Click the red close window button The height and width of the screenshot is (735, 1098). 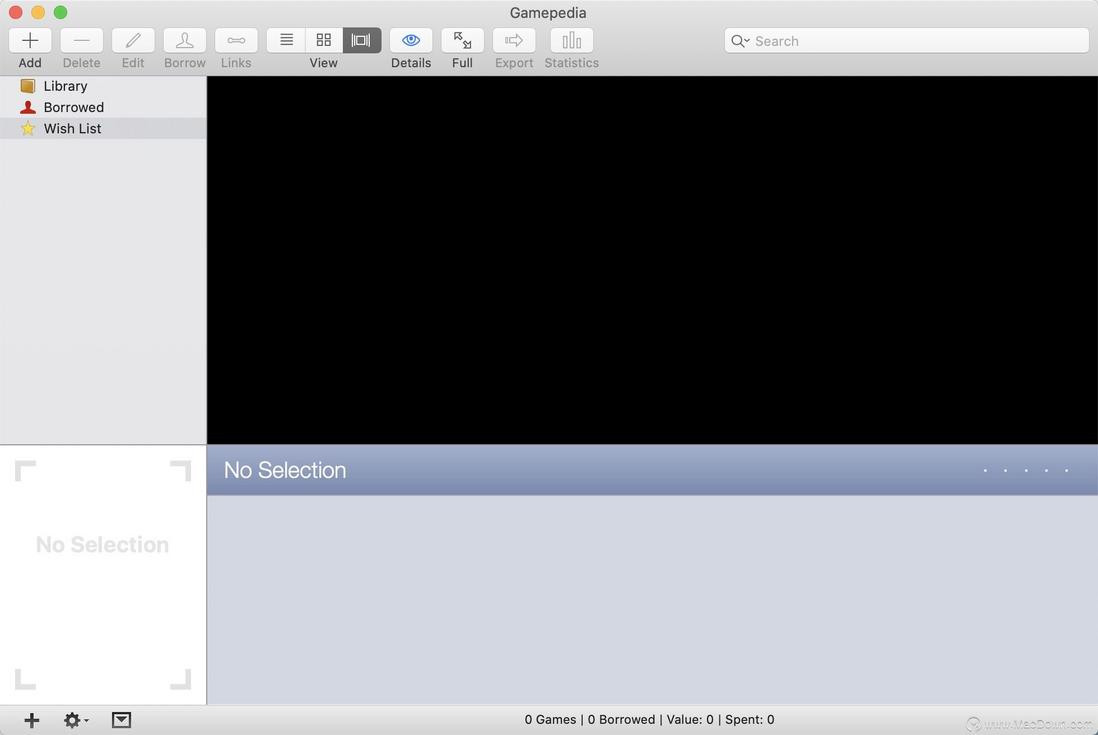15,12
